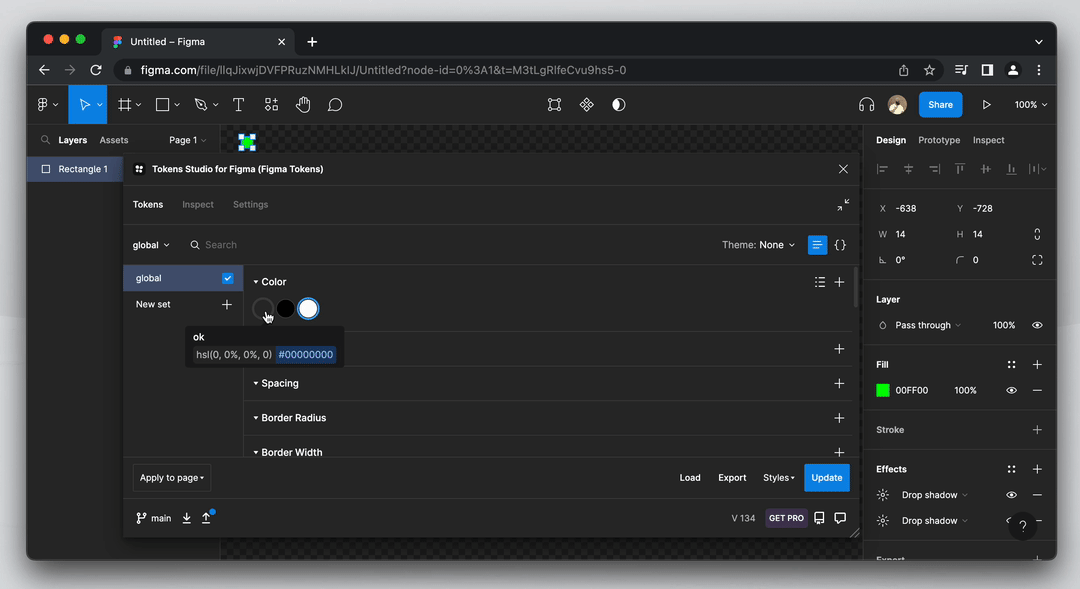Select the Move tool

coord(82,104)
